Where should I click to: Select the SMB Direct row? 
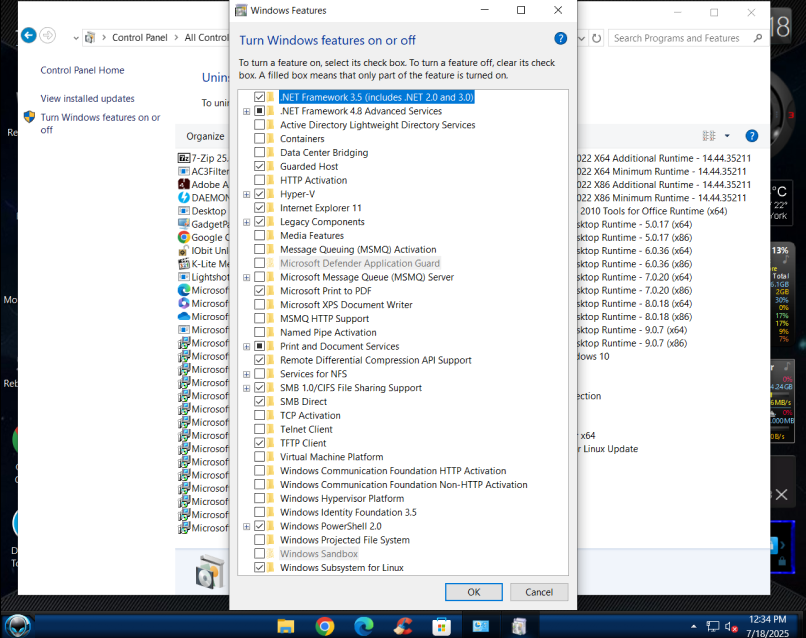point(303,402)
